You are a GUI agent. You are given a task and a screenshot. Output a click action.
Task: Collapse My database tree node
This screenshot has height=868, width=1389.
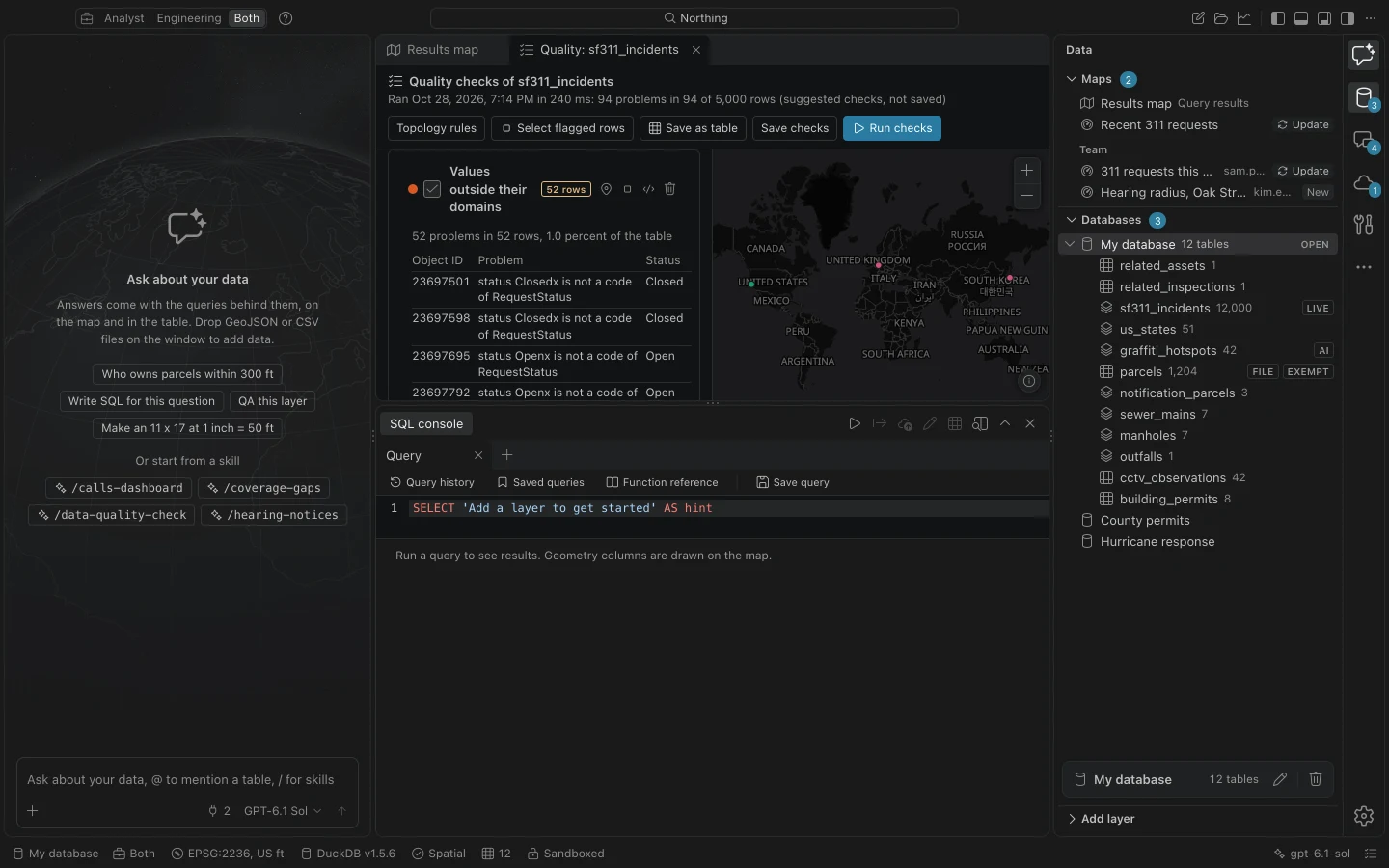(x=1070, y=245)
